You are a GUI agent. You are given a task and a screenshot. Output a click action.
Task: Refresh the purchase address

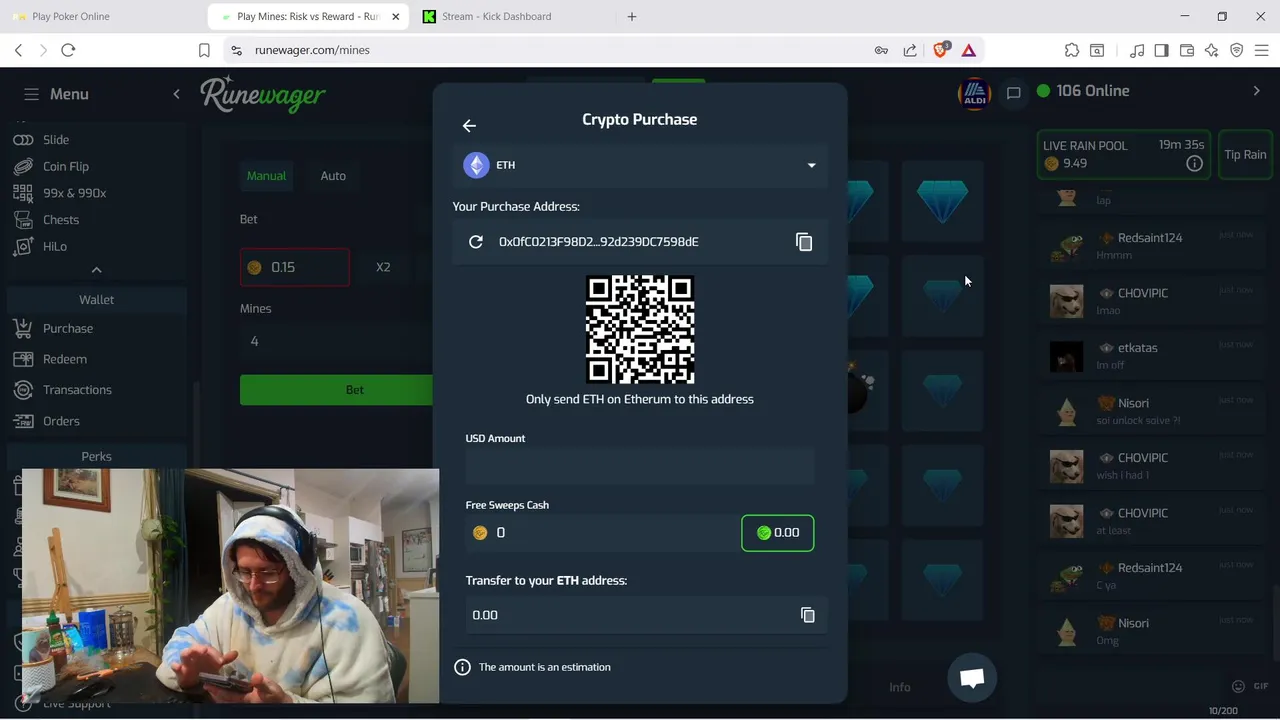tap(476, 242)
